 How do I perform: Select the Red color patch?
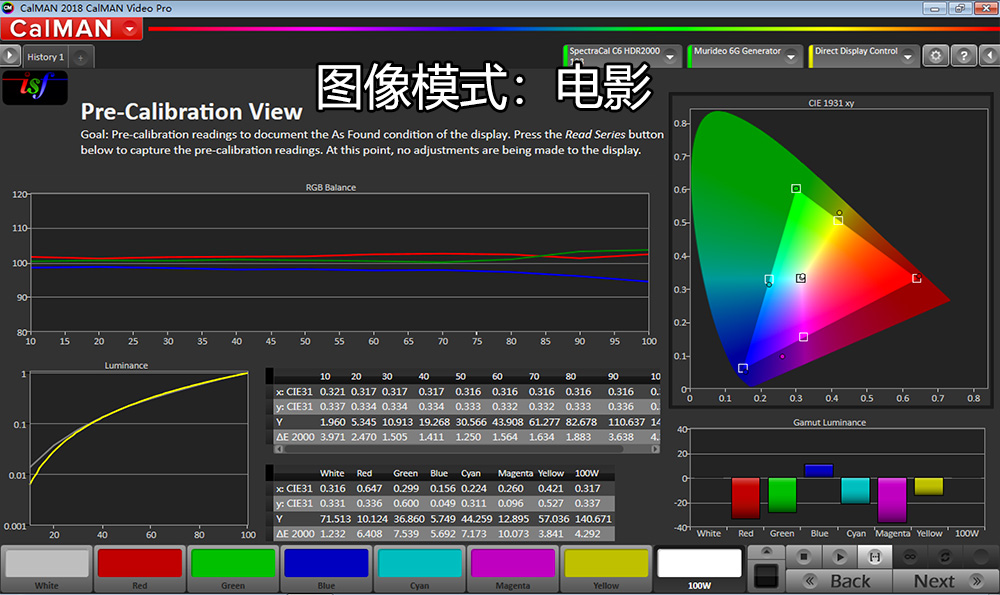140,568
